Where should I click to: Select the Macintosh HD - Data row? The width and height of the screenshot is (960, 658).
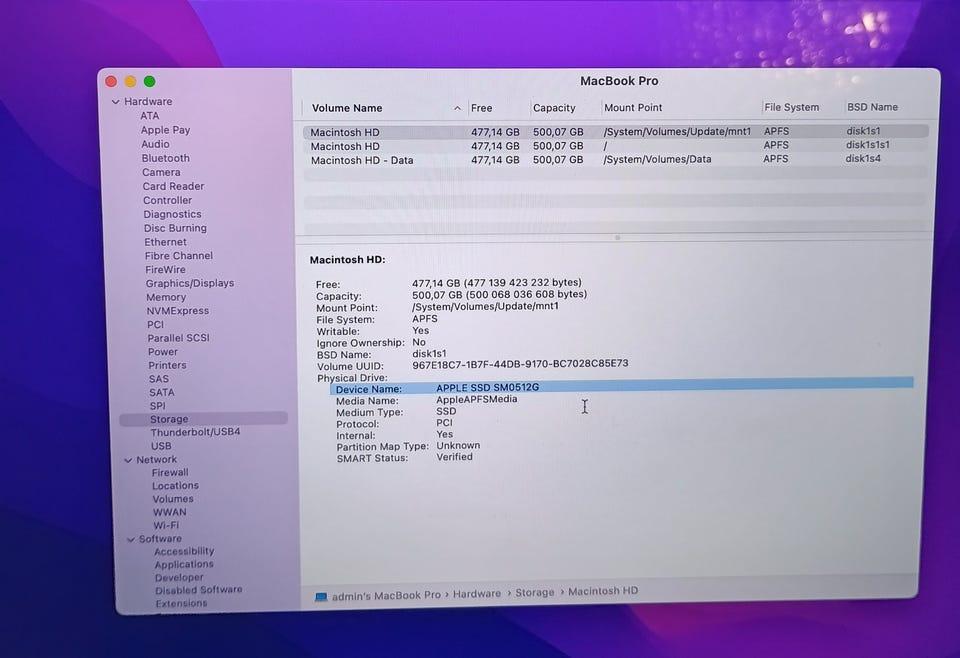pyautogui.click(x=615, y=160)
